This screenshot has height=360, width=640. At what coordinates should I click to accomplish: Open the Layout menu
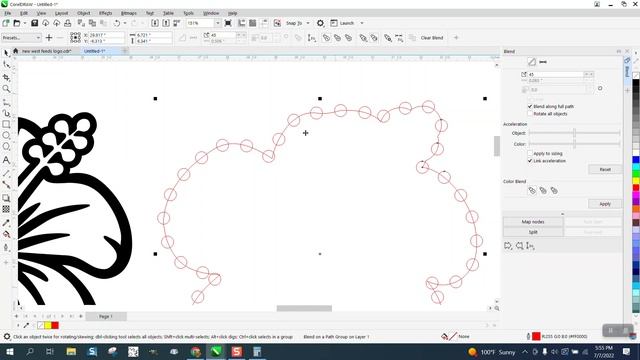(62, 13)
